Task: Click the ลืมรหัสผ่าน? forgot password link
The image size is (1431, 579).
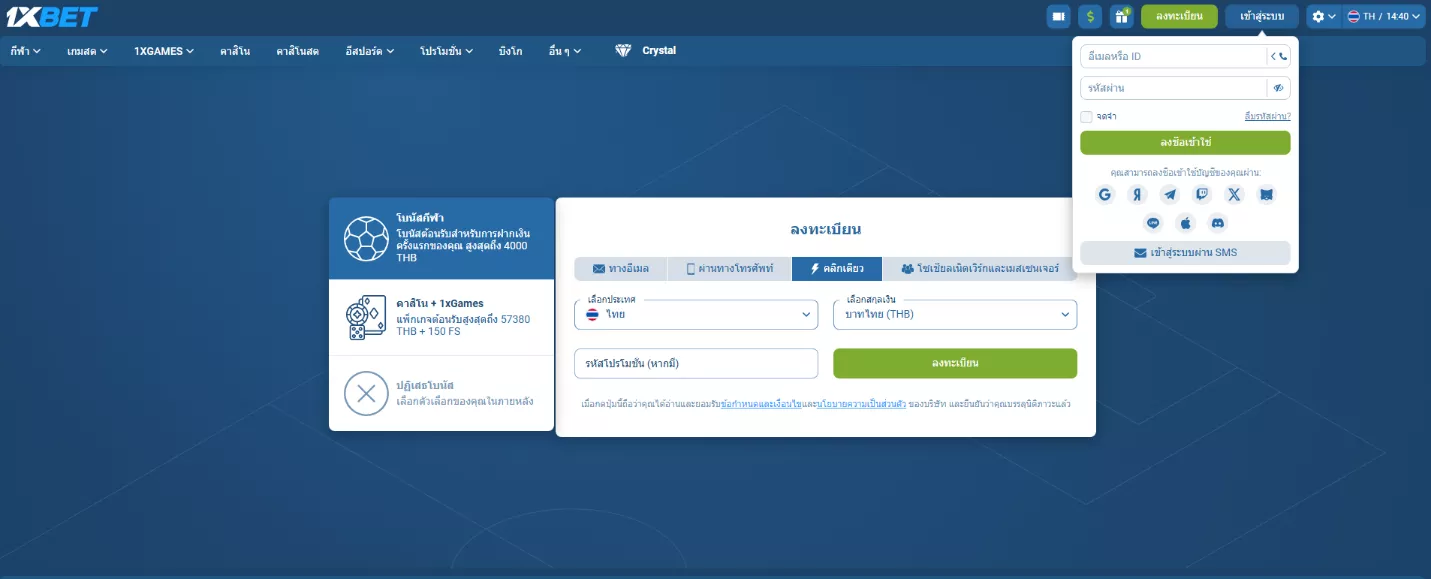Action: tap(1267, 117)
